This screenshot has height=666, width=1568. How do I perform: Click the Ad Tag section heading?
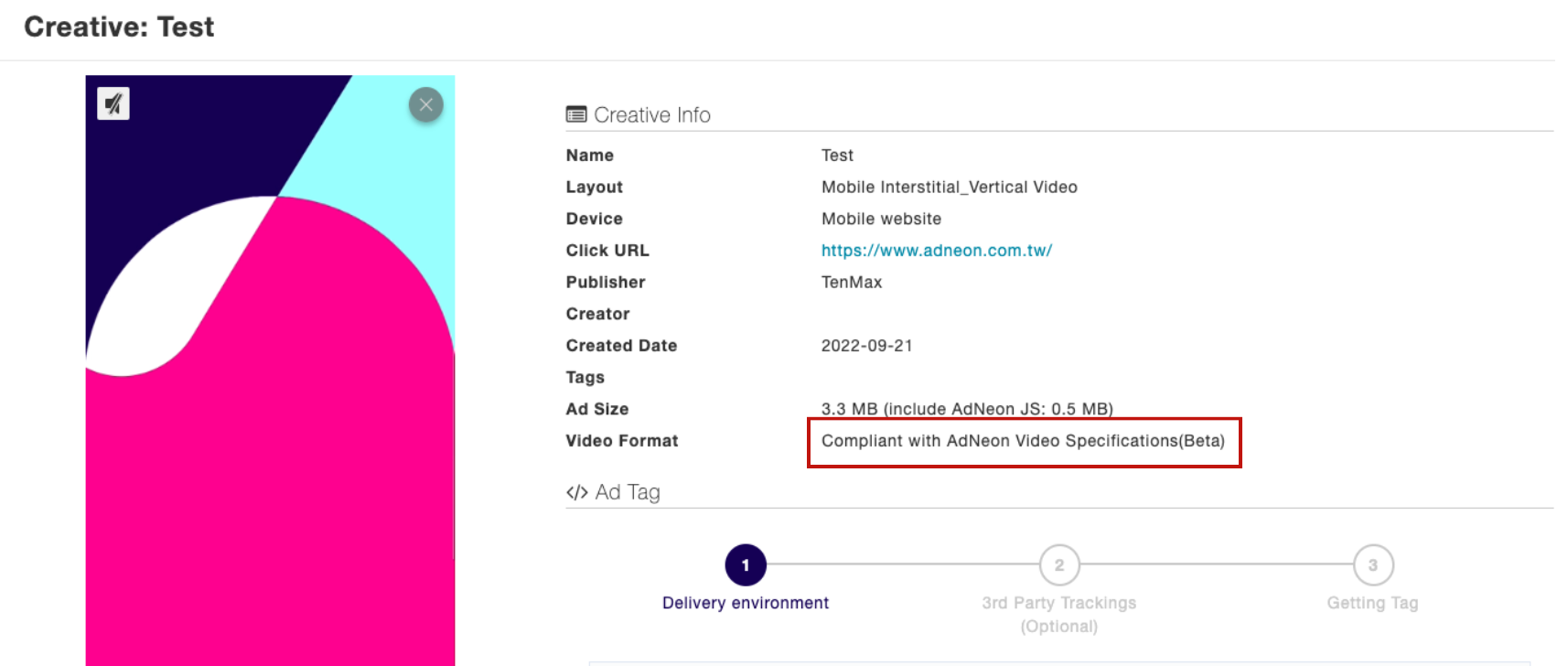[628, 492]
